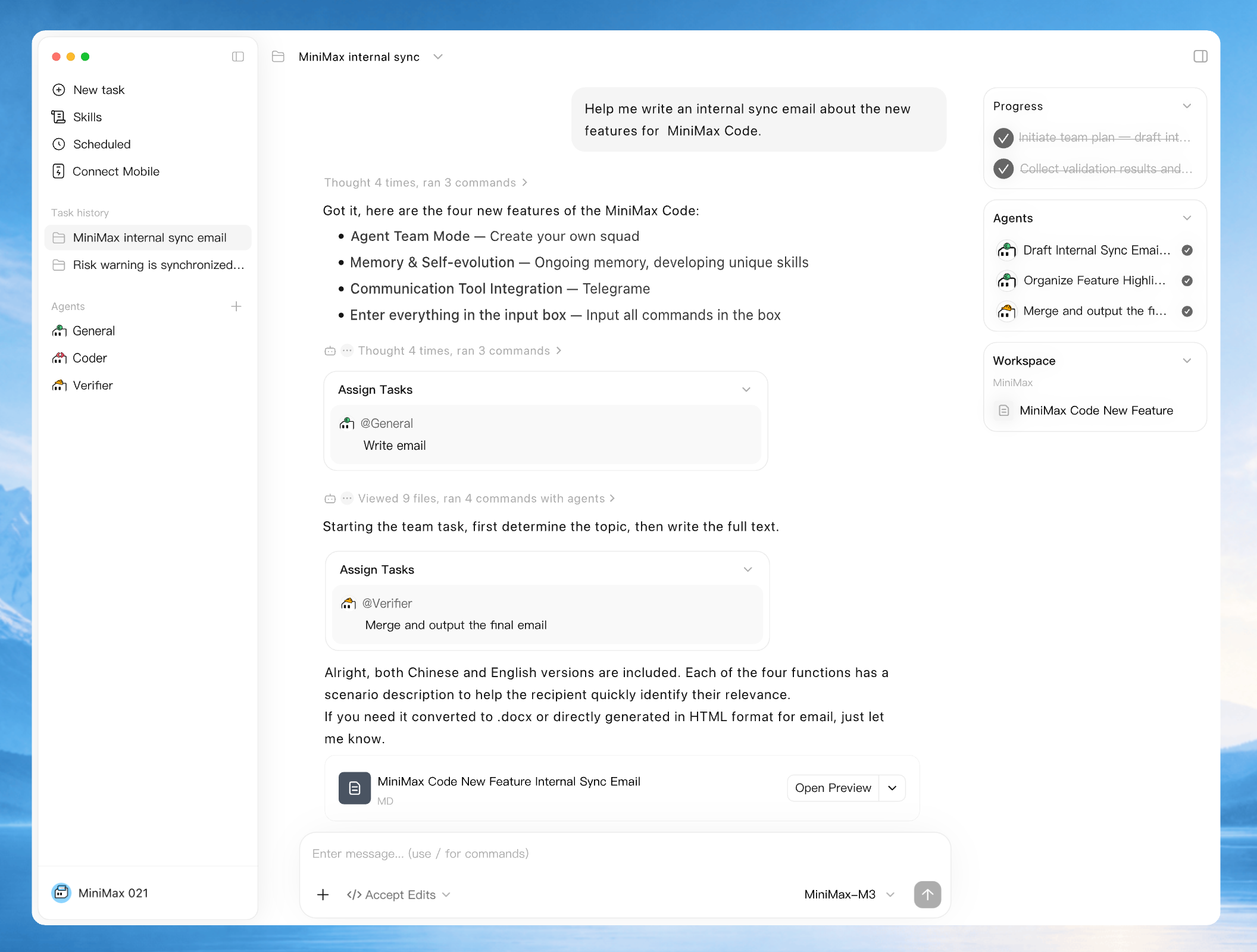This screenshot has height=952, width=1257.
Task: Click the Connect Mobile icon
Action: pos(58,171)
